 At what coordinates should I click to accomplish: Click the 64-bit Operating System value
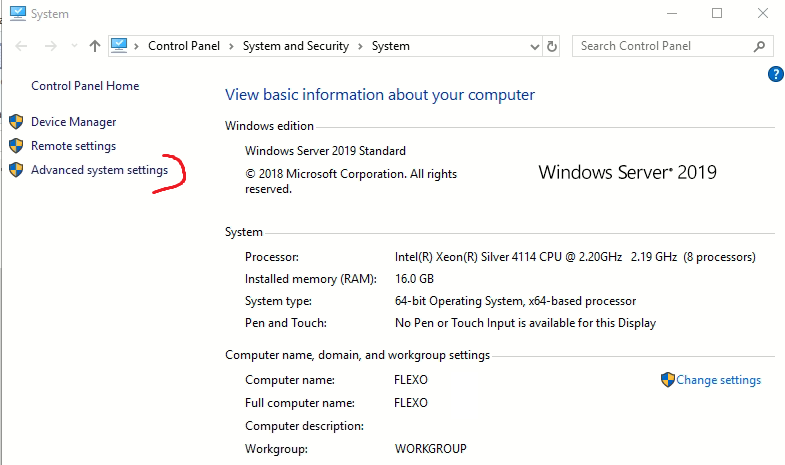click(x=515, y=301)
